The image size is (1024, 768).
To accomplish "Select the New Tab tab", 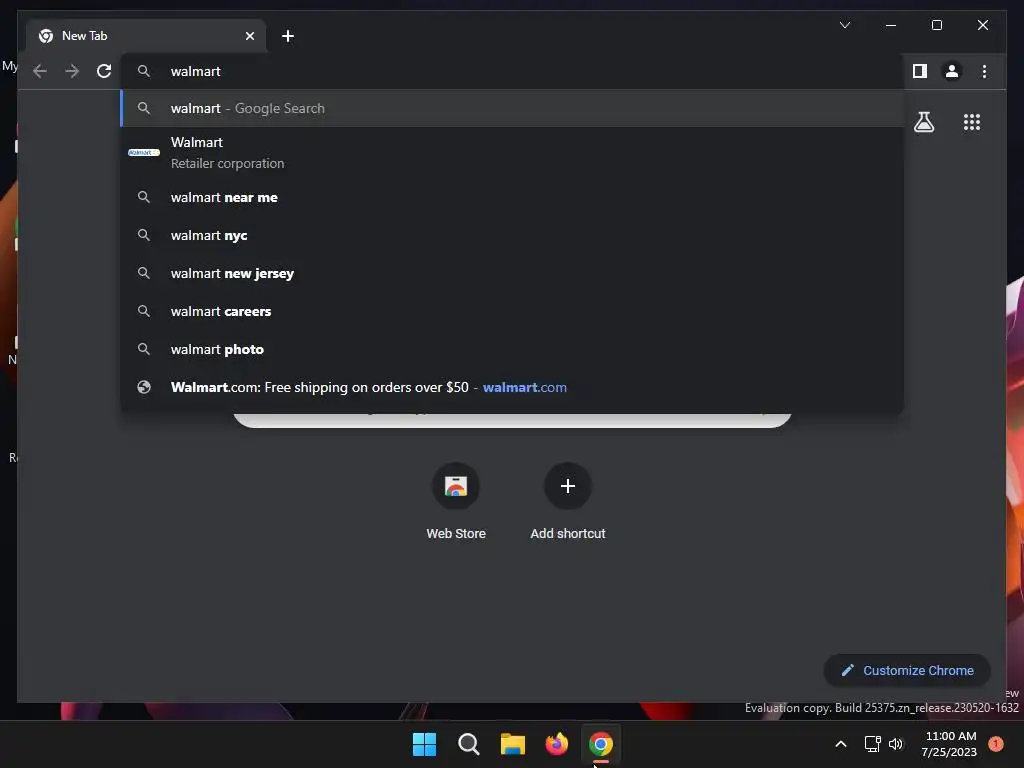I will tap(146, 36).
